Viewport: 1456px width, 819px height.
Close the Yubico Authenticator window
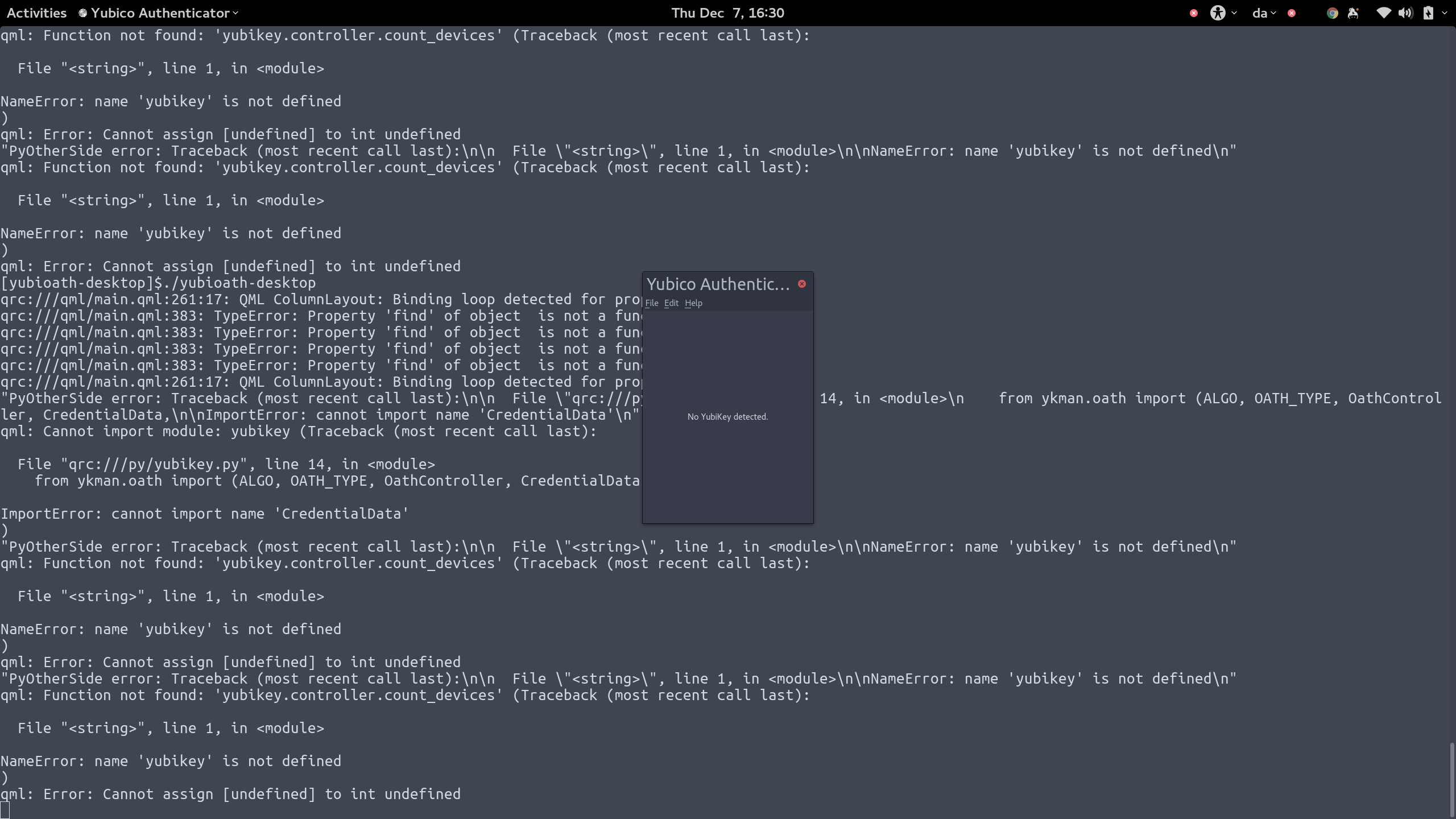802,284
